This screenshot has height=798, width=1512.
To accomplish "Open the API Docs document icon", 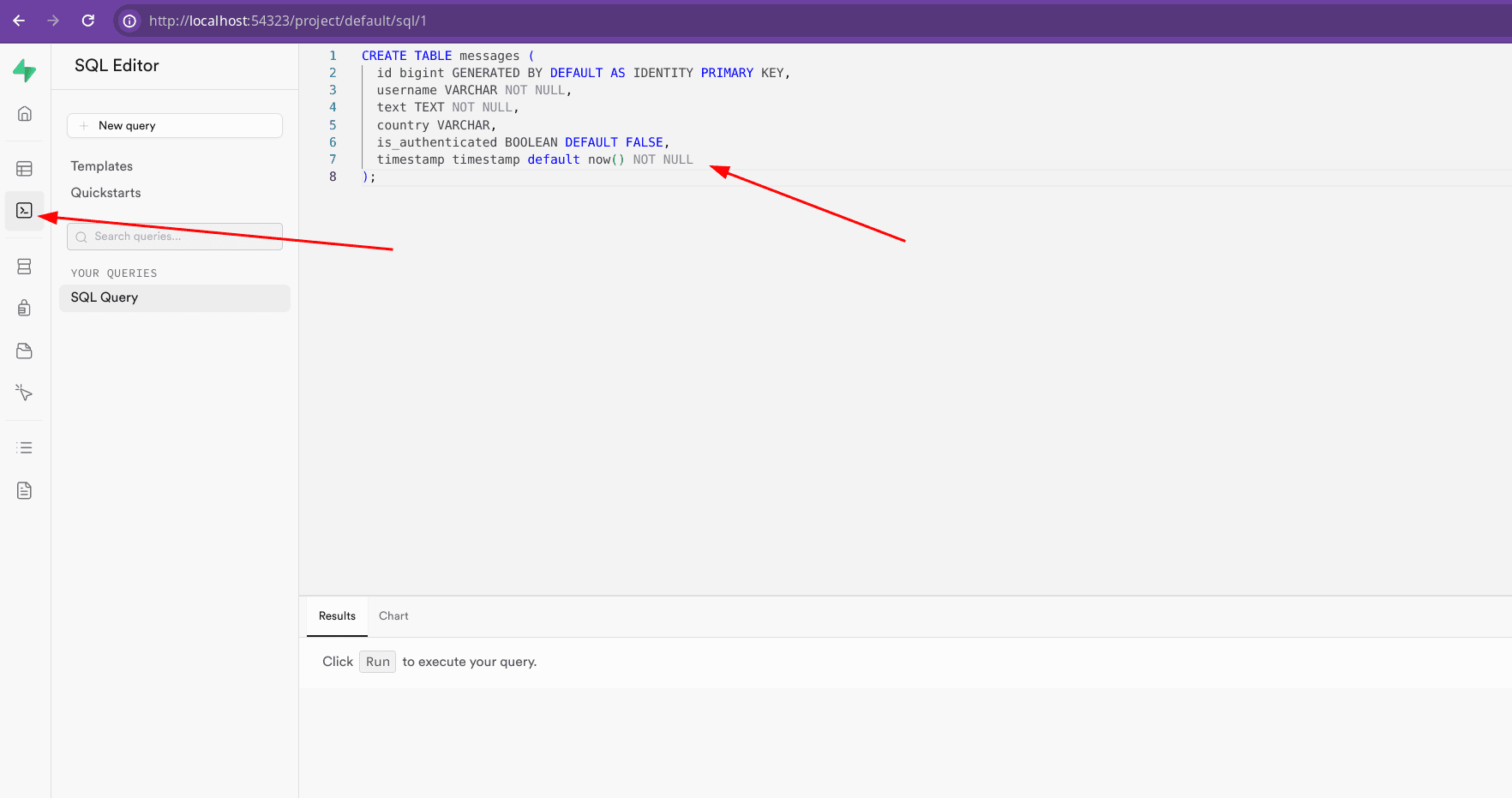I will [25, 490].
